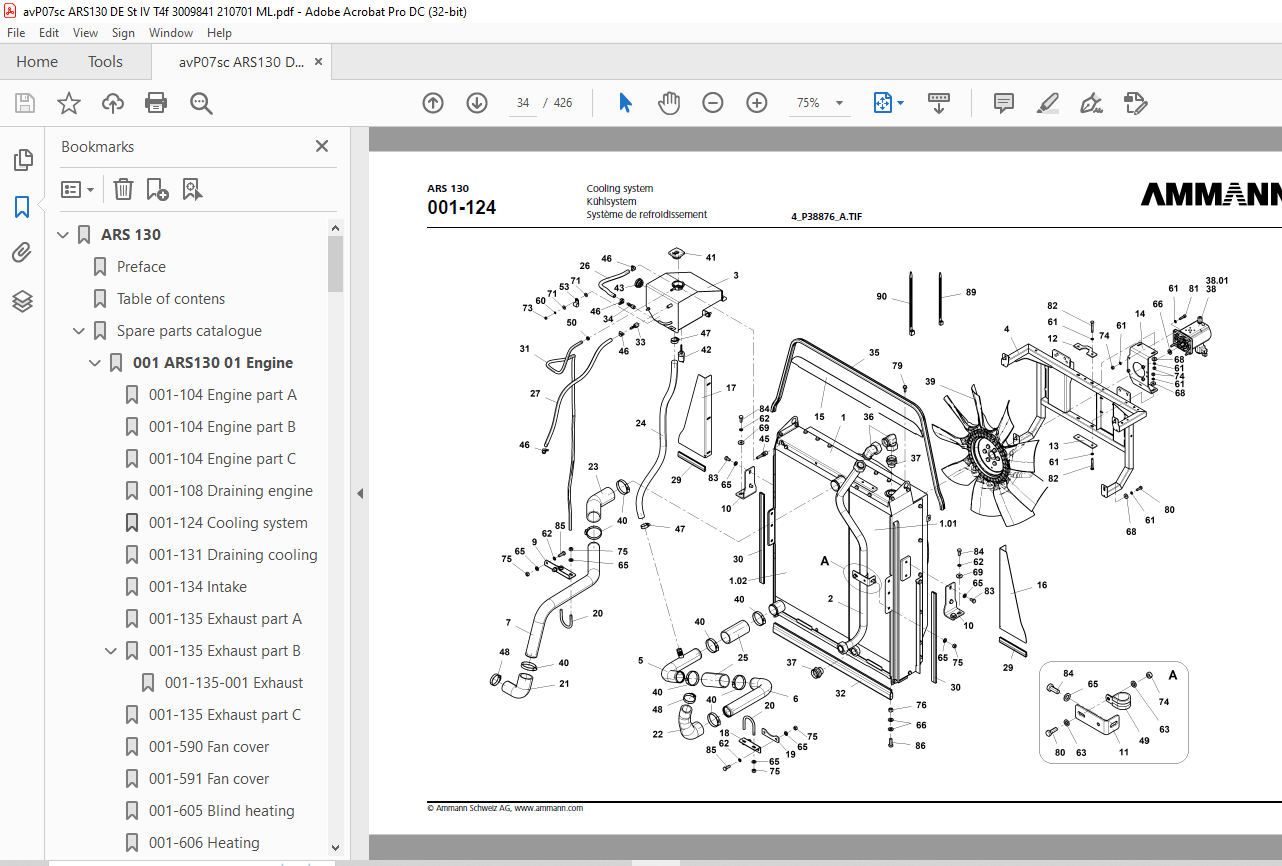Click the stamp/fill form toolbar icon
1282x866 pixels.
pos(1135,103)
